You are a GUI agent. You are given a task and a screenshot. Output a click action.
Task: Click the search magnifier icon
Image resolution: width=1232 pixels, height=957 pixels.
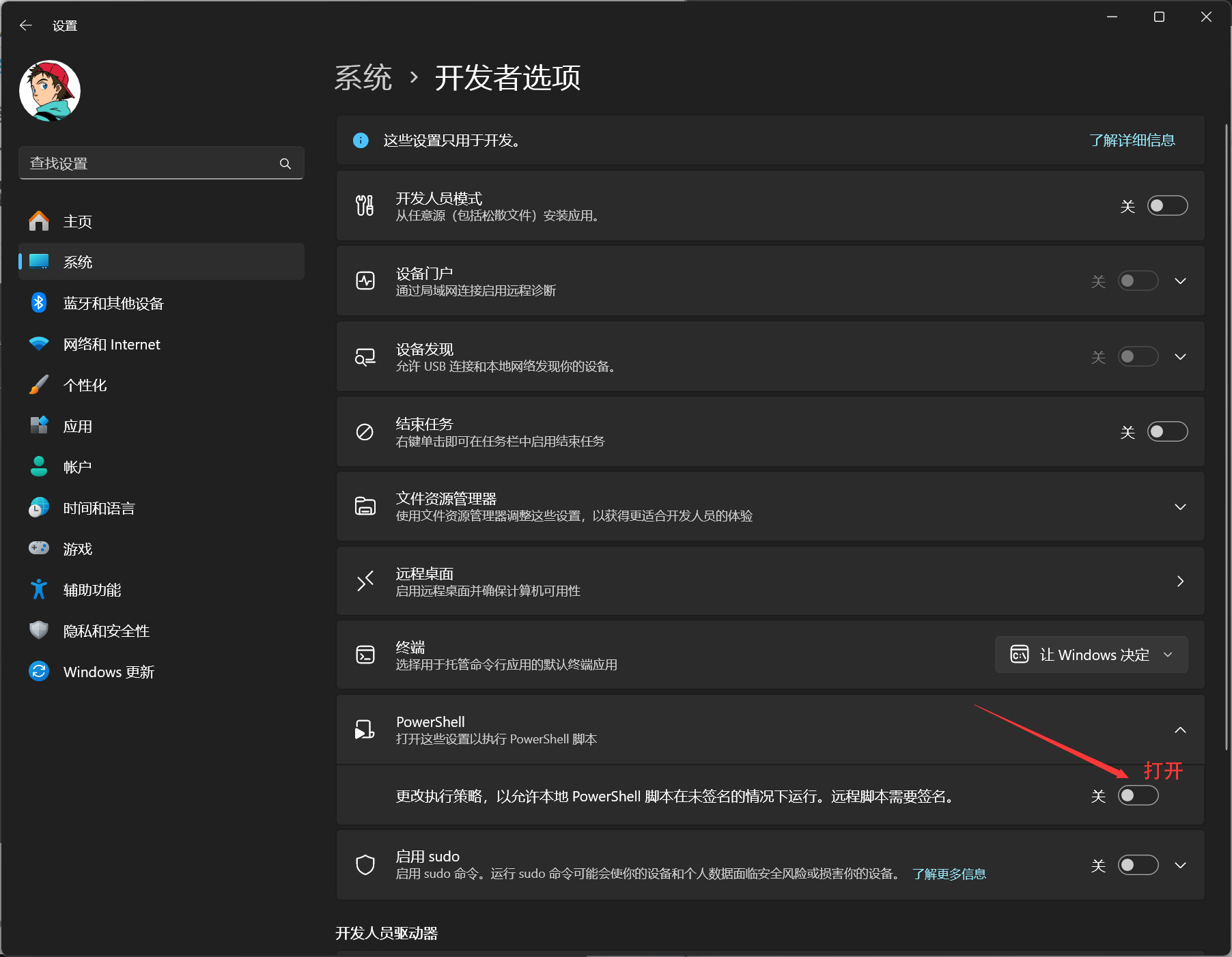click(285, 164)
